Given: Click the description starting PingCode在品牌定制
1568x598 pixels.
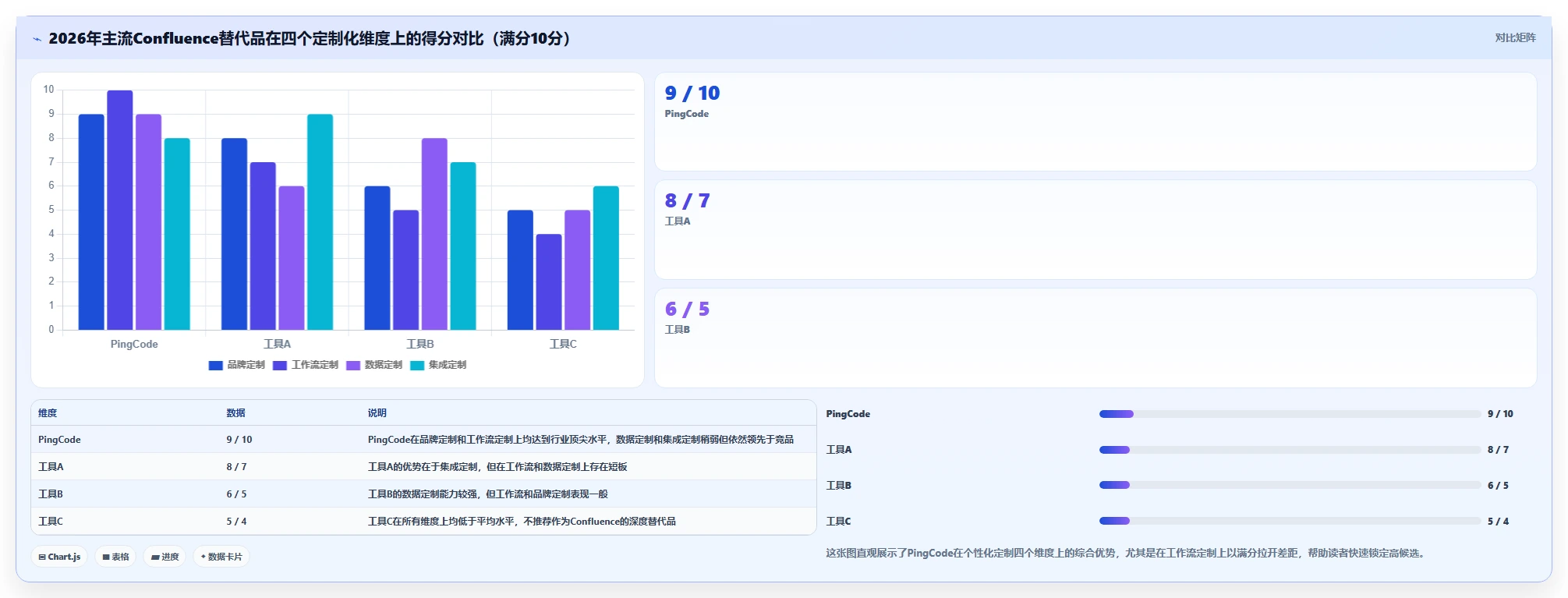Looking at the screenshot, I should click(x=581, y=440).
